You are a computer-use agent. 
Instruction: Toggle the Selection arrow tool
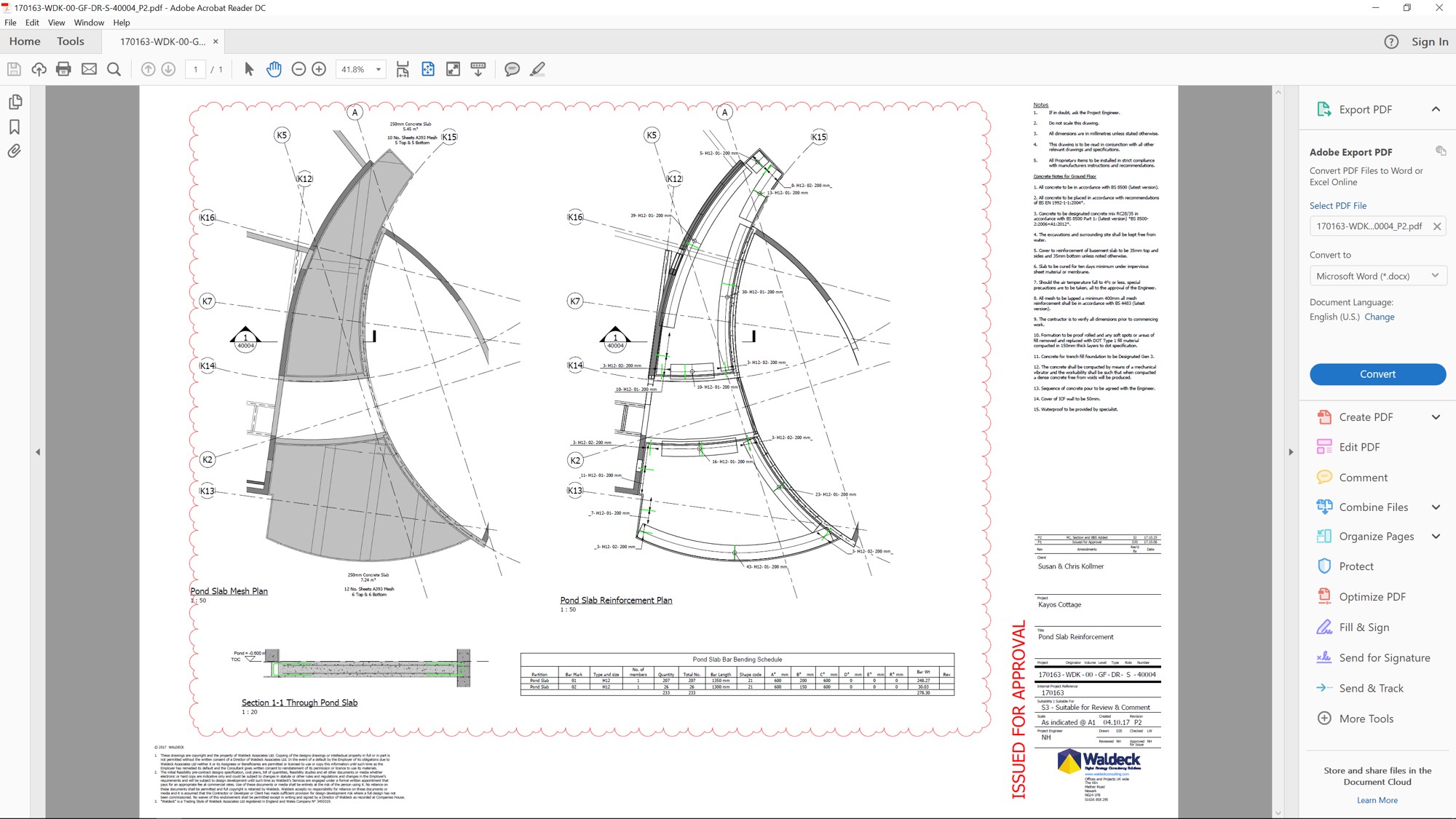pyautogui.click(x=249, y=69)
